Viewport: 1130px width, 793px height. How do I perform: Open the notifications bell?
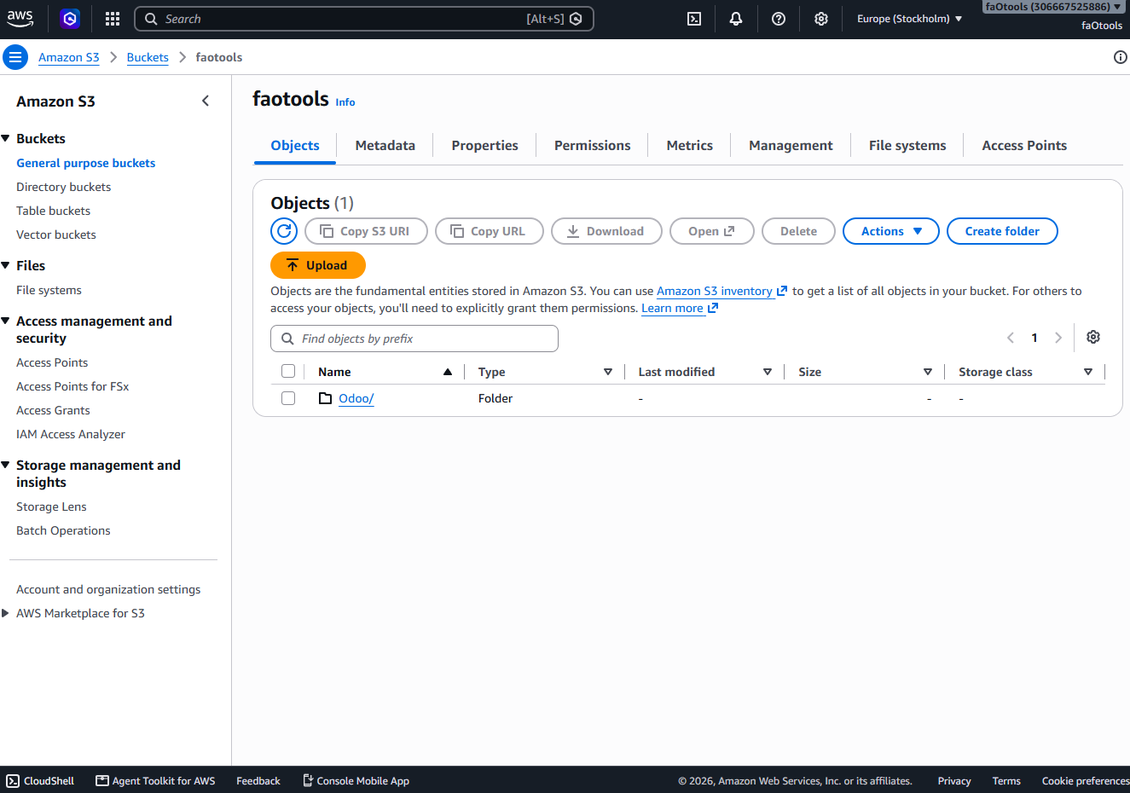pyautogui.click(x=736, y=19)
